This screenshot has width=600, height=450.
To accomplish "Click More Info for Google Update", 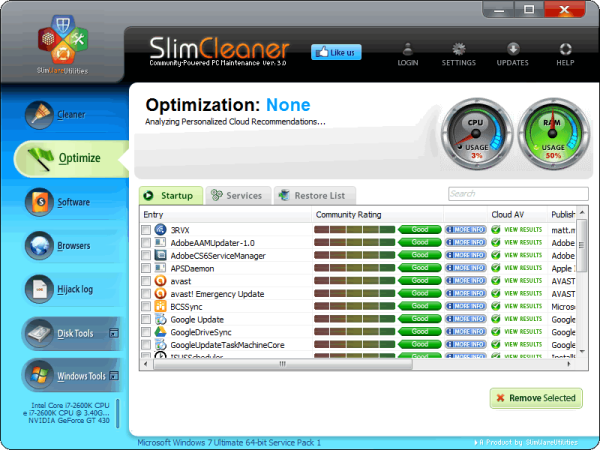I will (x=466, y=319).
